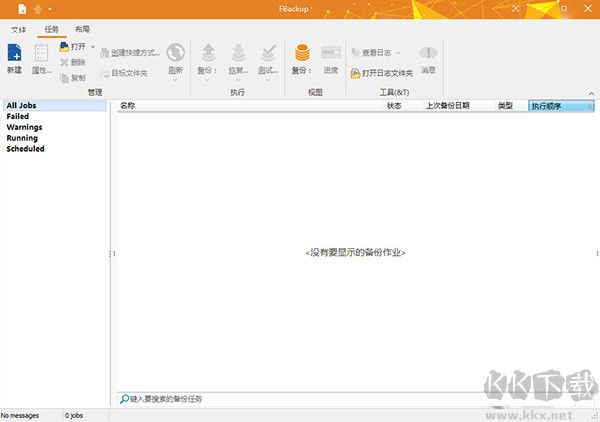The height and width of the screenshot is (422, 600).
Task: Collapse the ribbon with the chevron
Action: (x=592, y=93)
